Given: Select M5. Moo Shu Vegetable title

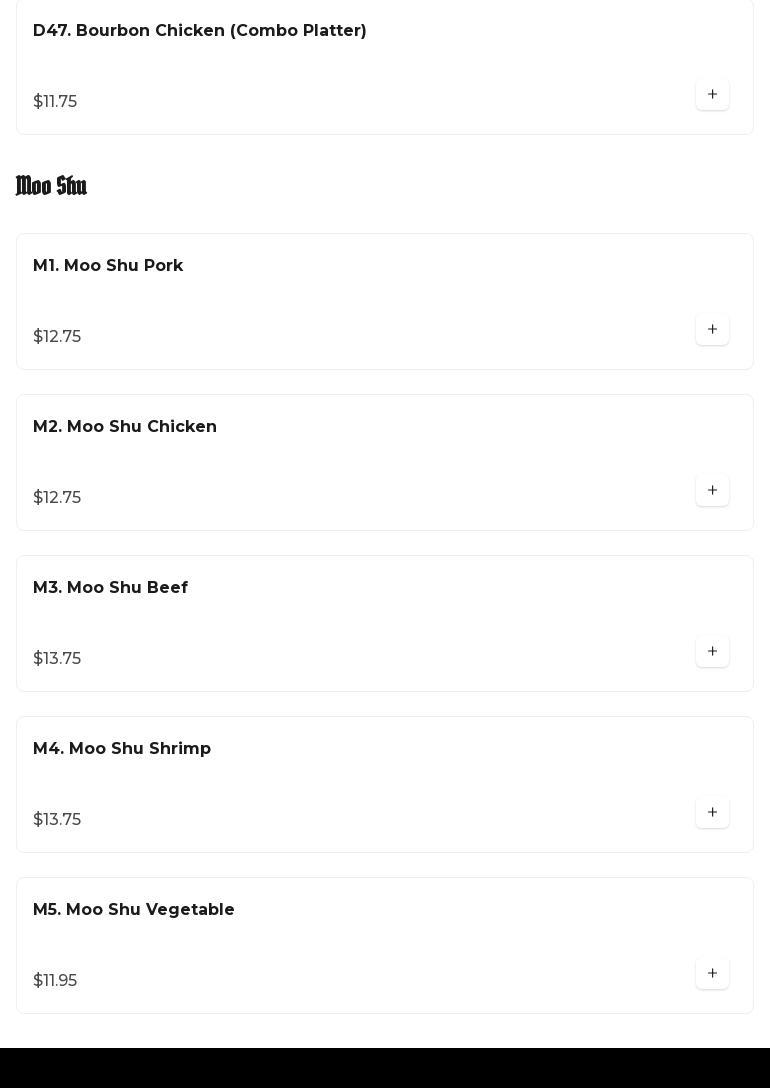Looking at the screenshot, I should click(134, 910).
